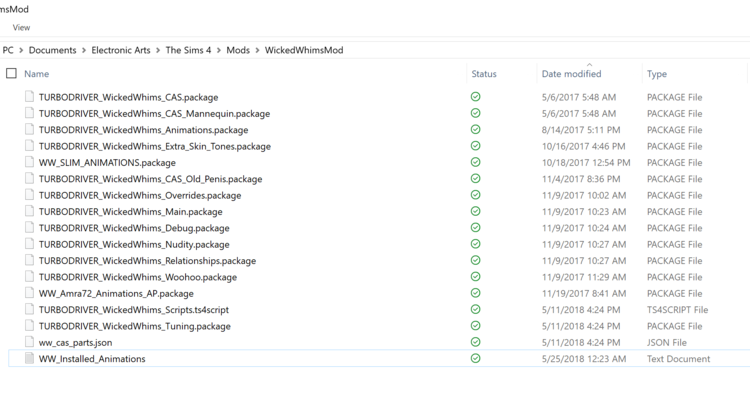Image resolution: width=750 pixels, height=417 pixels.
Task: Select WW_SLIM_ANIMATIONS.package file name
Action: point(107,163)
